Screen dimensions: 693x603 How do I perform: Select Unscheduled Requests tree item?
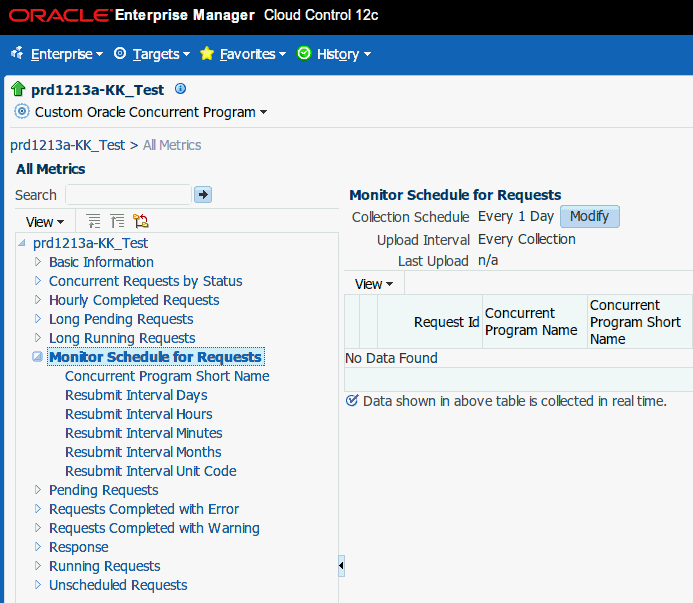(118, 585)
